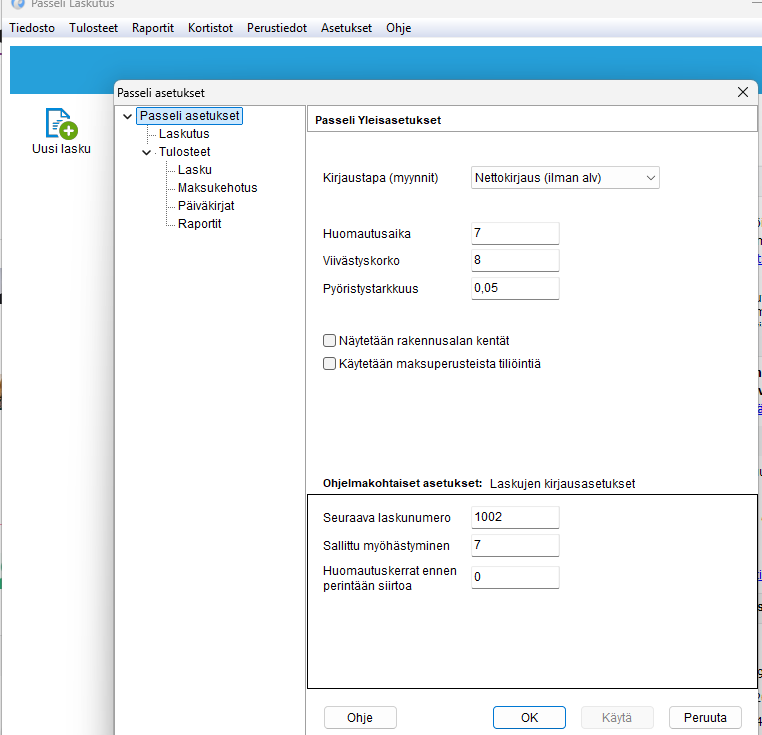This screenshot has height=735, width=762.
Task: Open the Kirjaustapa (myynnit) dropdown
Action: (x=565, y=178)
